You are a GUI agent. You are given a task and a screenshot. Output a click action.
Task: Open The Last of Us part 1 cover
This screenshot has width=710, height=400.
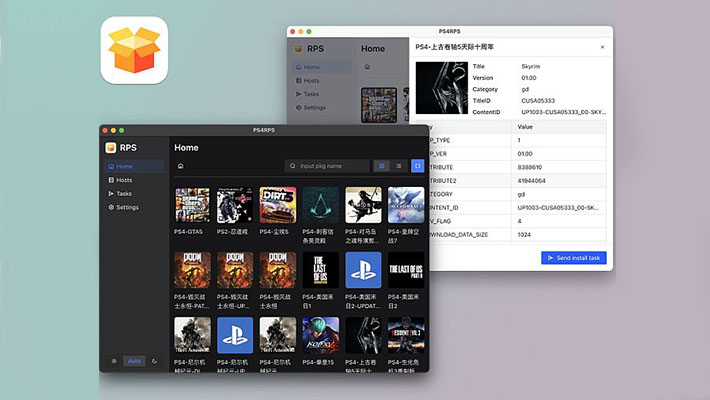click(321, 270)
